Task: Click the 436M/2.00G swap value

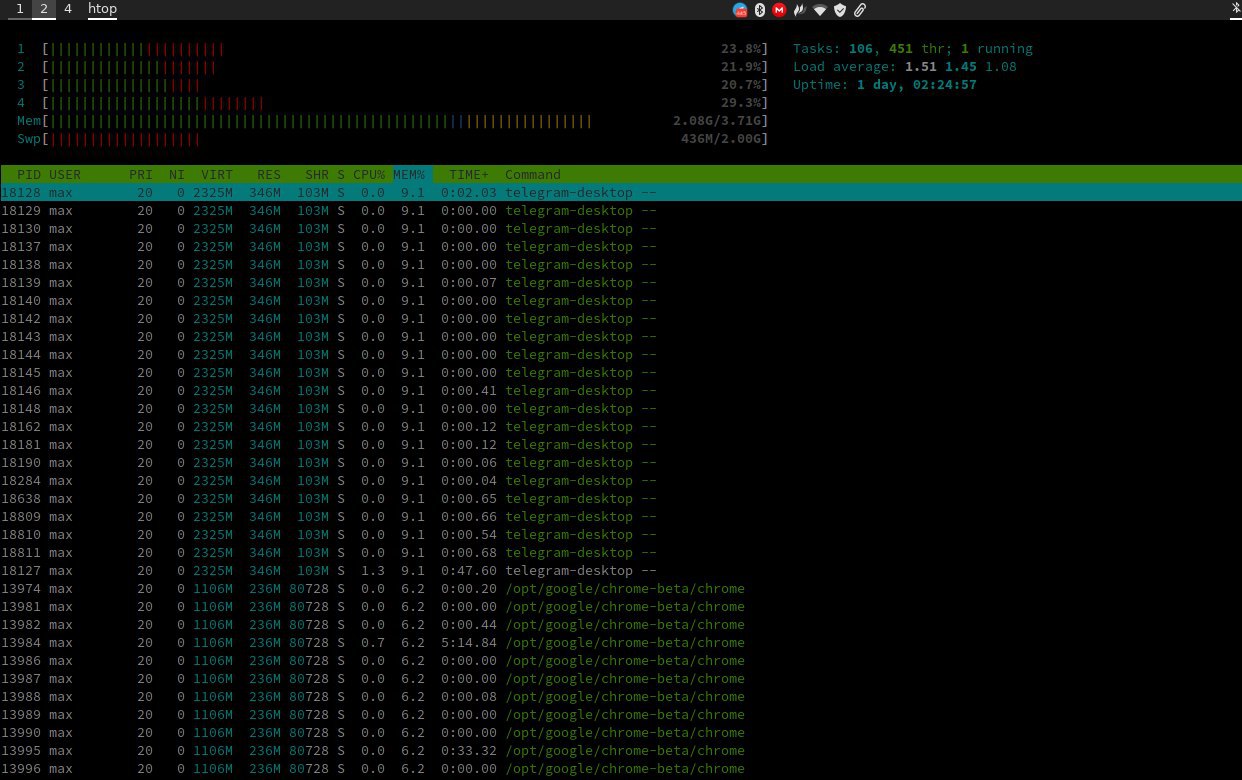Action: pyautogui.click(x=721, y=138)
